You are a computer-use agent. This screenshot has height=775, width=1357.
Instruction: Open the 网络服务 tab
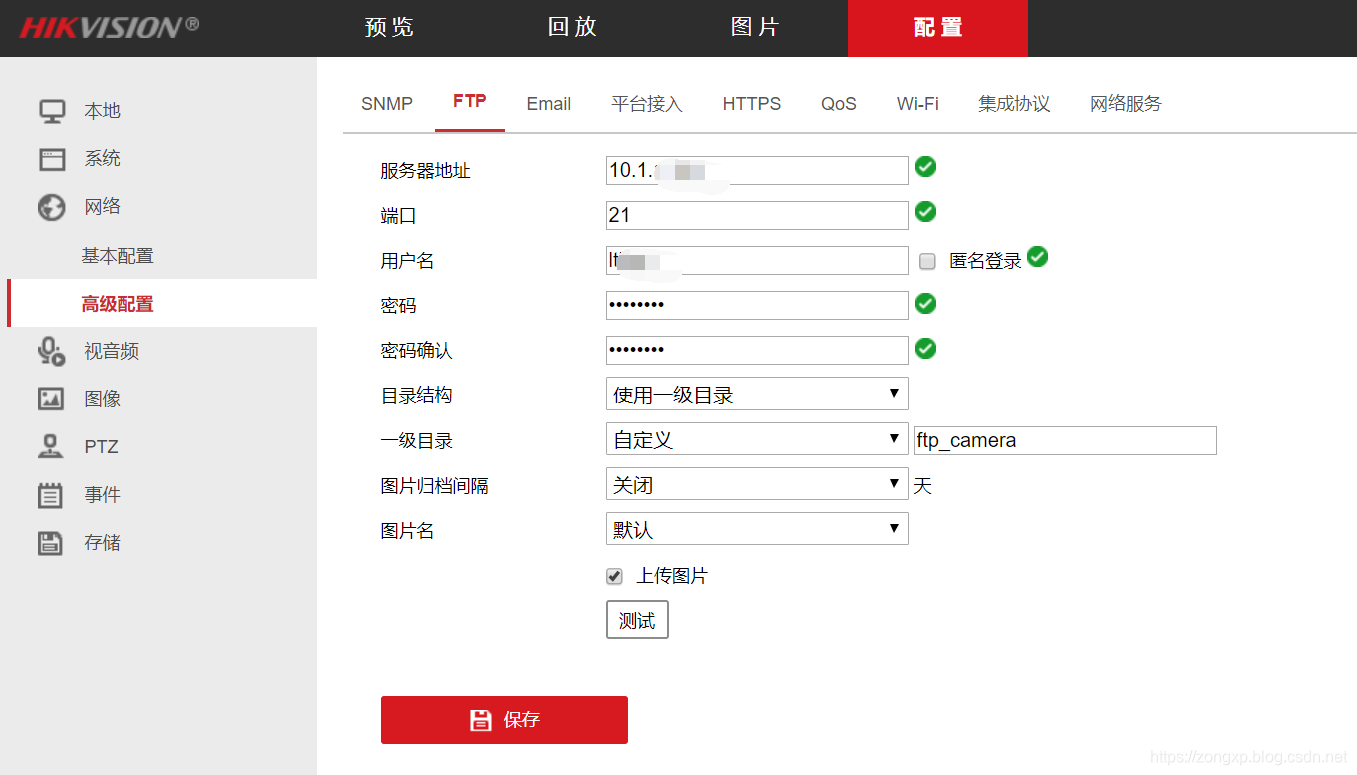tap(1126, 104)
